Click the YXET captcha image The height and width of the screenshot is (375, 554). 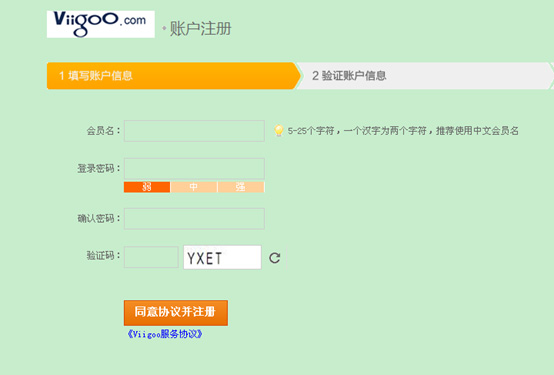pyautogui.click(x=222, y=257)
